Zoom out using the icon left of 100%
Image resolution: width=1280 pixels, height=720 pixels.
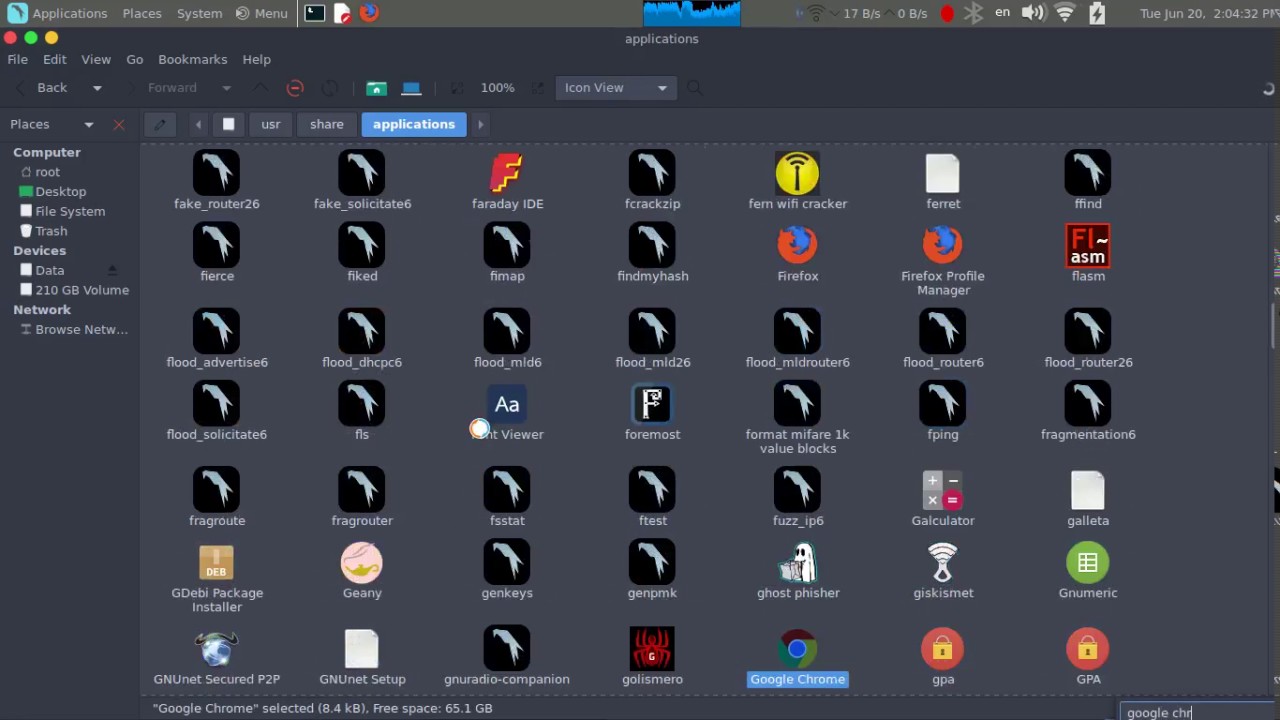coord(457,88)
